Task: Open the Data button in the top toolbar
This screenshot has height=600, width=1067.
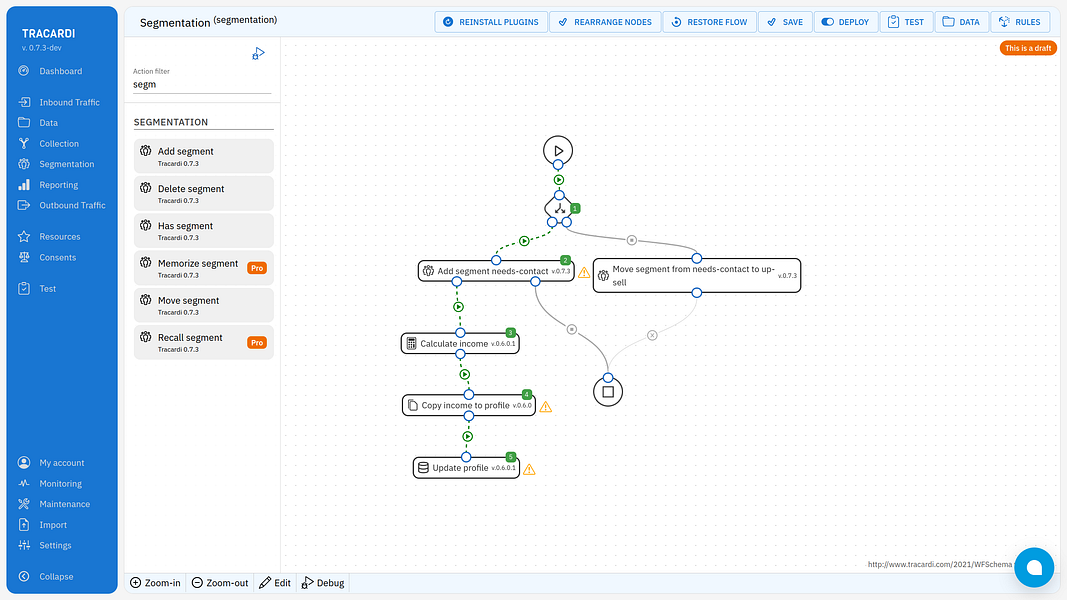Action: 962,22
